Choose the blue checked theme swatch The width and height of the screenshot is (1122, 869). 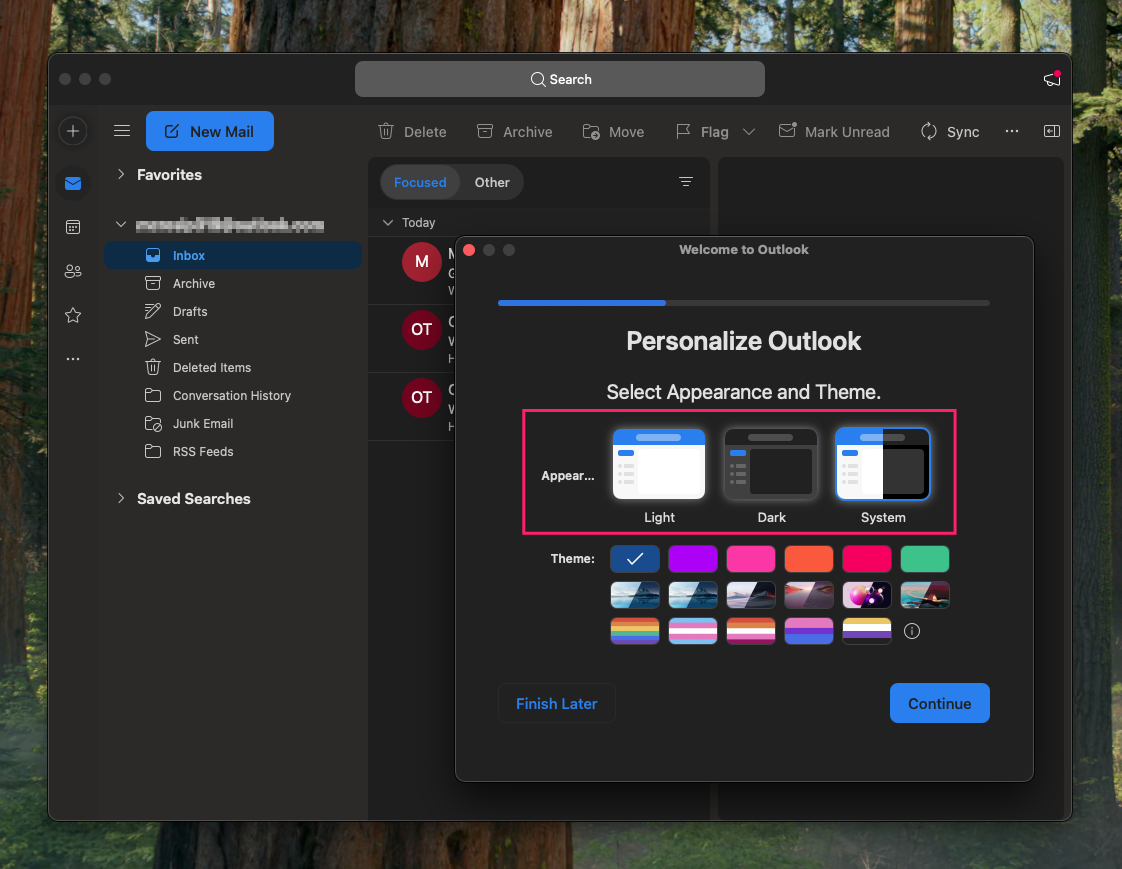pyautogui.click(x=635, y=559)
